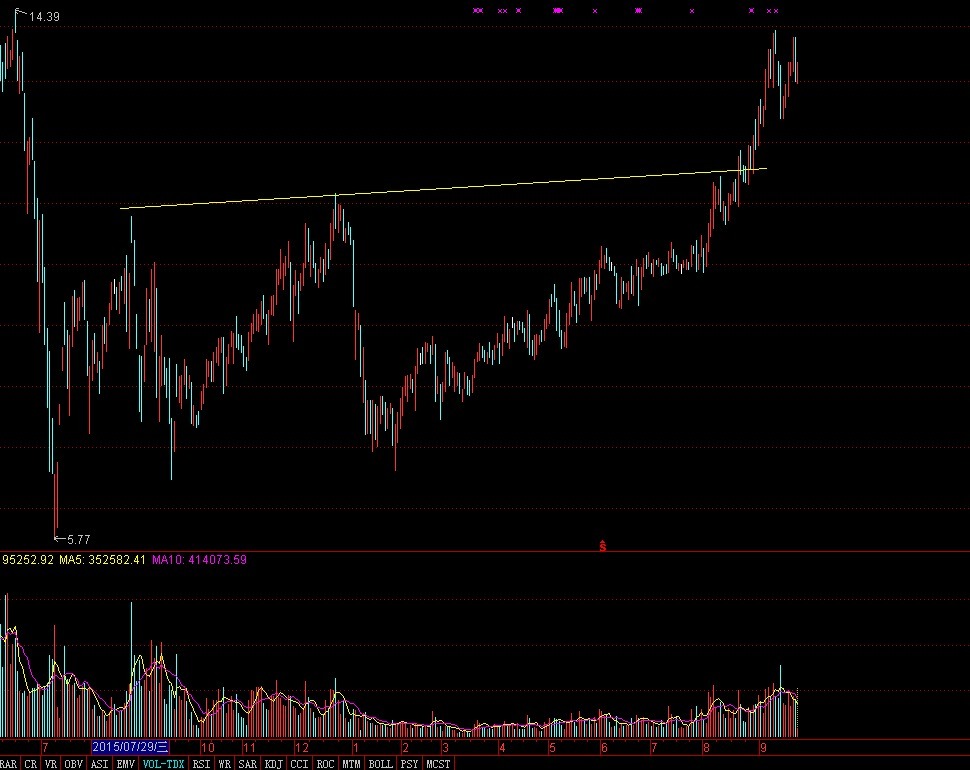Click month label 5 on the time axis
Image resolution: width=970 pixels, height=770 pixels.
point(552,747)
